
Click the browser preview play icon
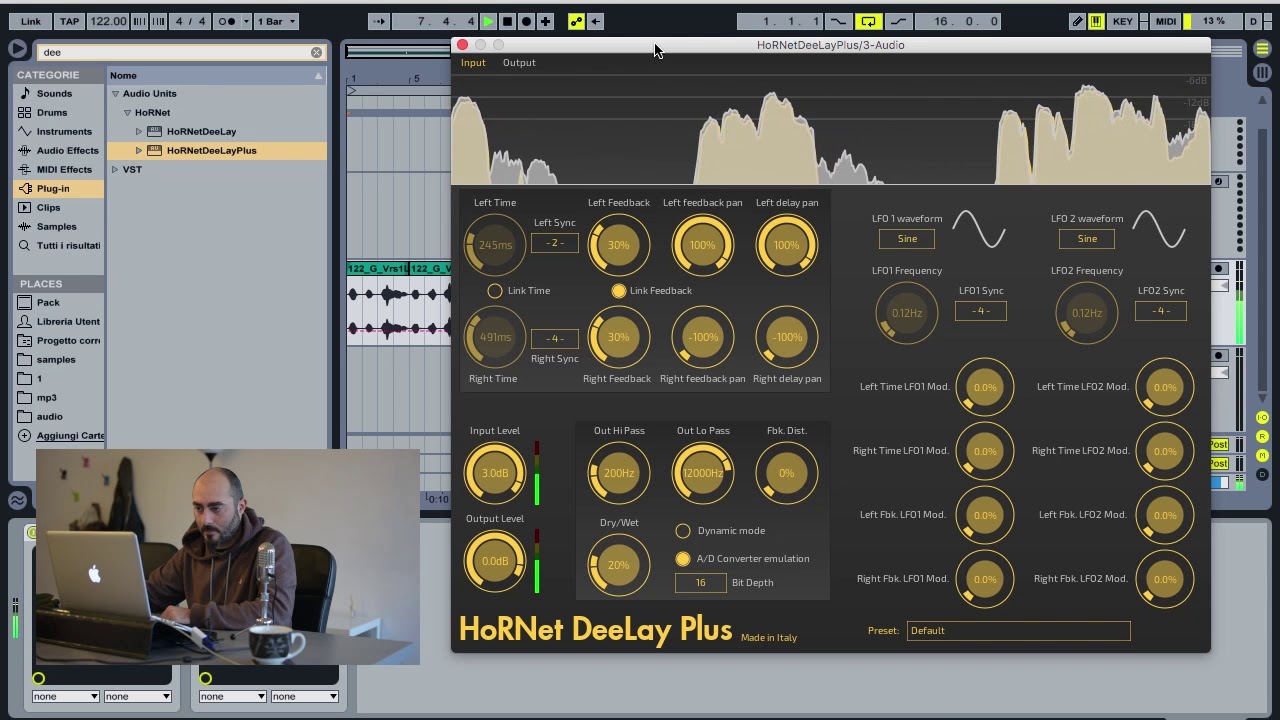coord(18,49)
